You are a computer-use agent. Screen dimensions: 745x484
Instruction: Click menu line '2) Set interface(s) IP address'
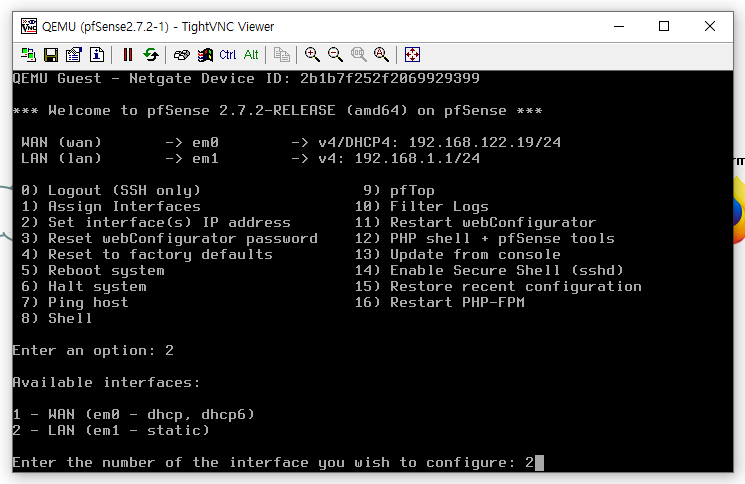pyautogui.click(x=156, y=223)
